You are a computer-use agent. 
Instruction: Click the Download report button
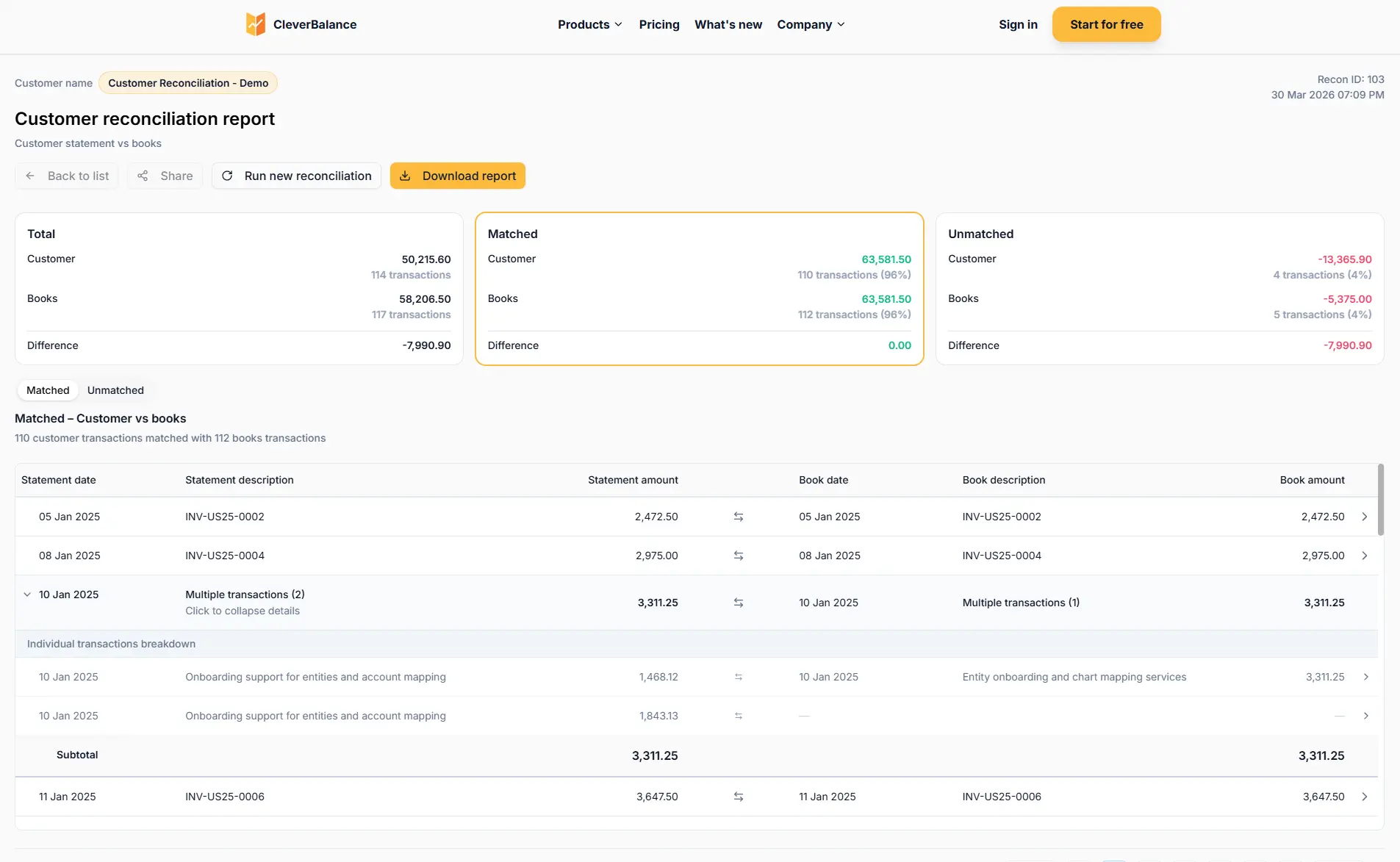tap(457, 176)
